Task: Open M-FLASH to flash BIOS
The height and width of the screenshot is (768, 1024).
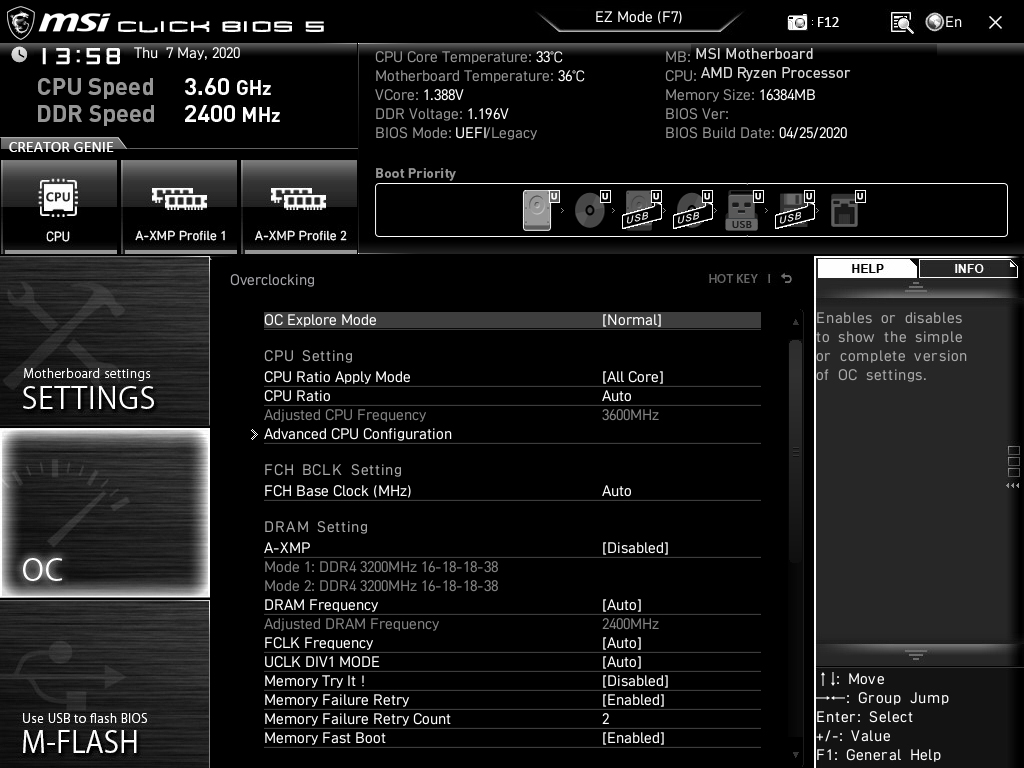Action: [x=105, y=684]
